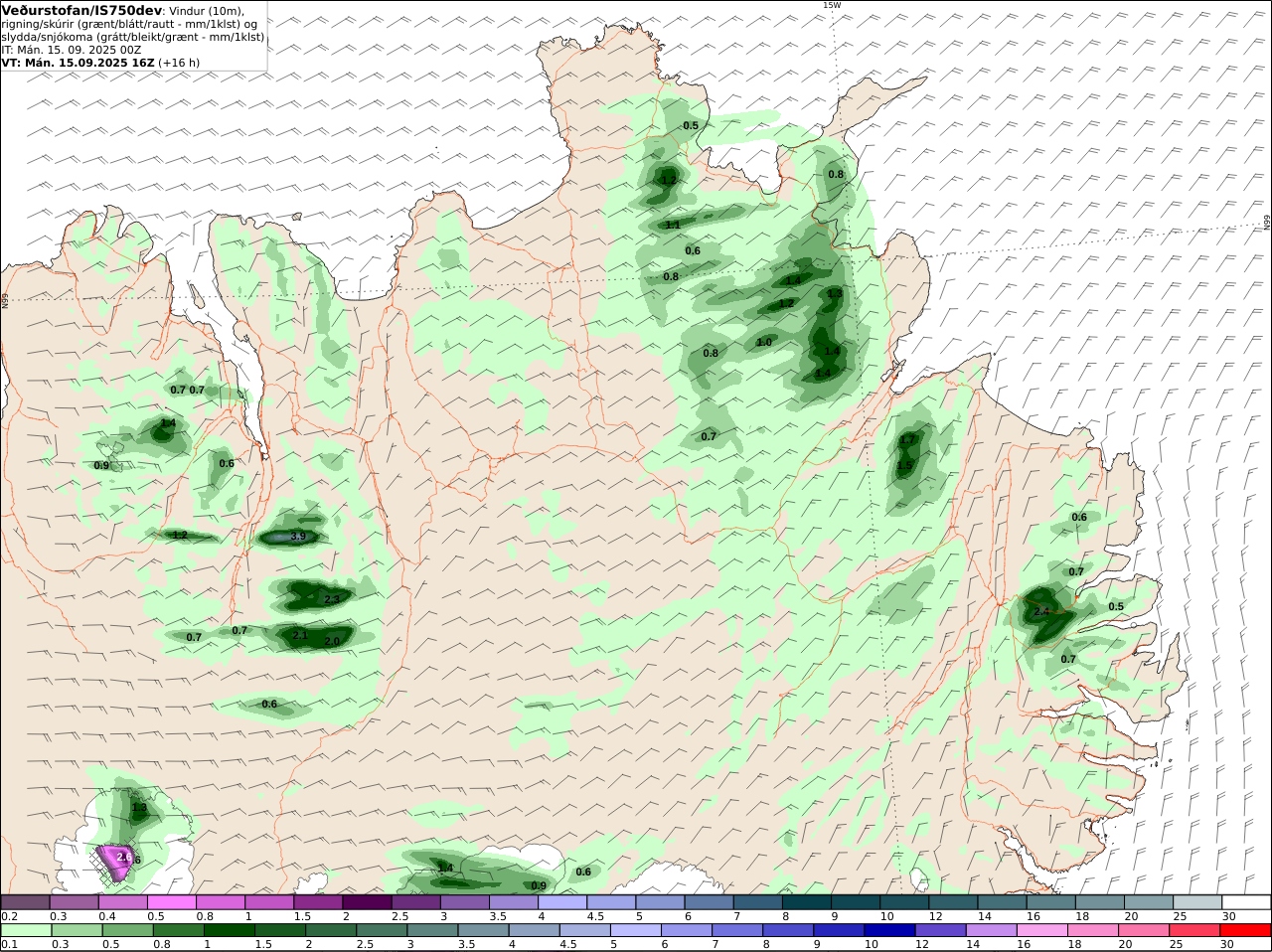Click the 1.0 precipitation value
The width and height of the screenshot is (1272, 952).
pyautogui.click(x=764, y=343)
